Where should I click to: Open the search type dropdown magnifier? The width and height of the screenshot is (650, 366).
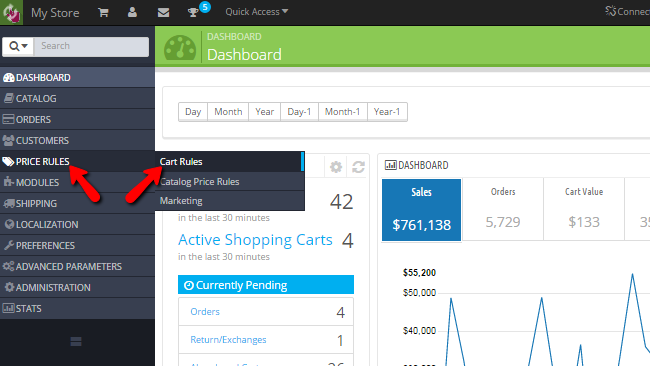pos(18,46)
